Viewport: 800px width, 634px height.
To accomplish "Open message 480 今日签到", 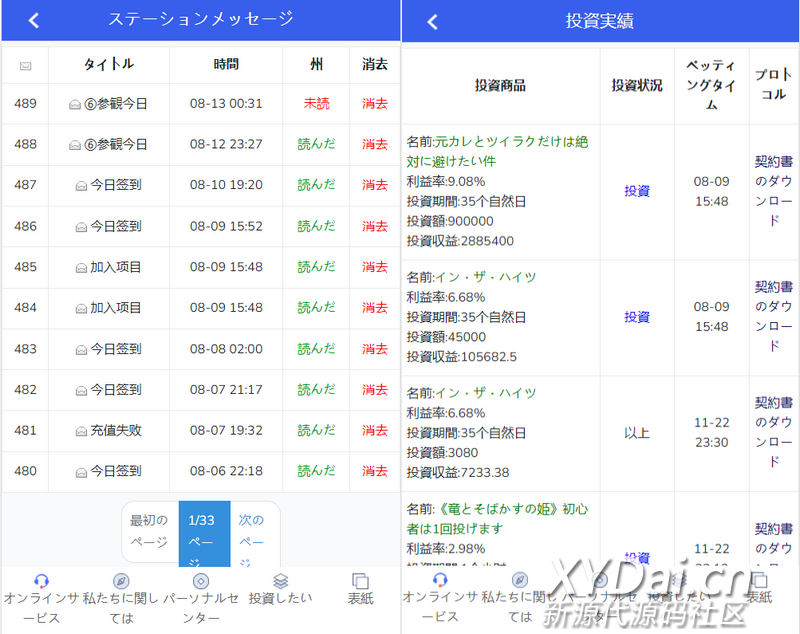I will tap(108, 471).
